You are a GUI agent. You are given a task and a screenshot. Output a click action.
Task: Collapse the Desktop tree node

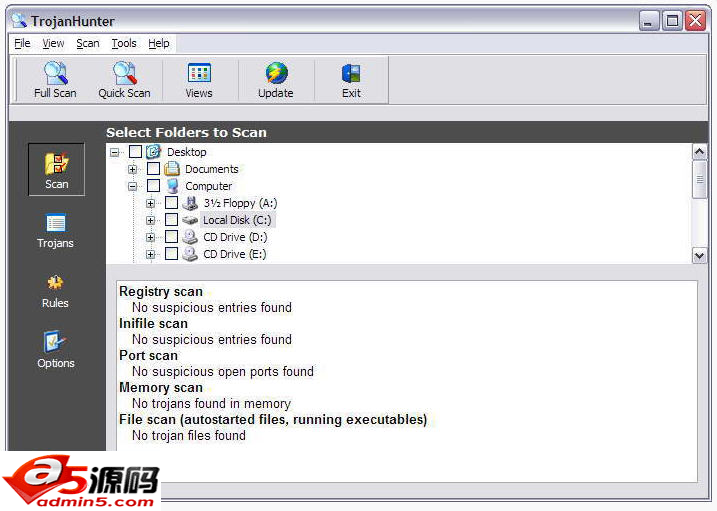pos(114,152)
